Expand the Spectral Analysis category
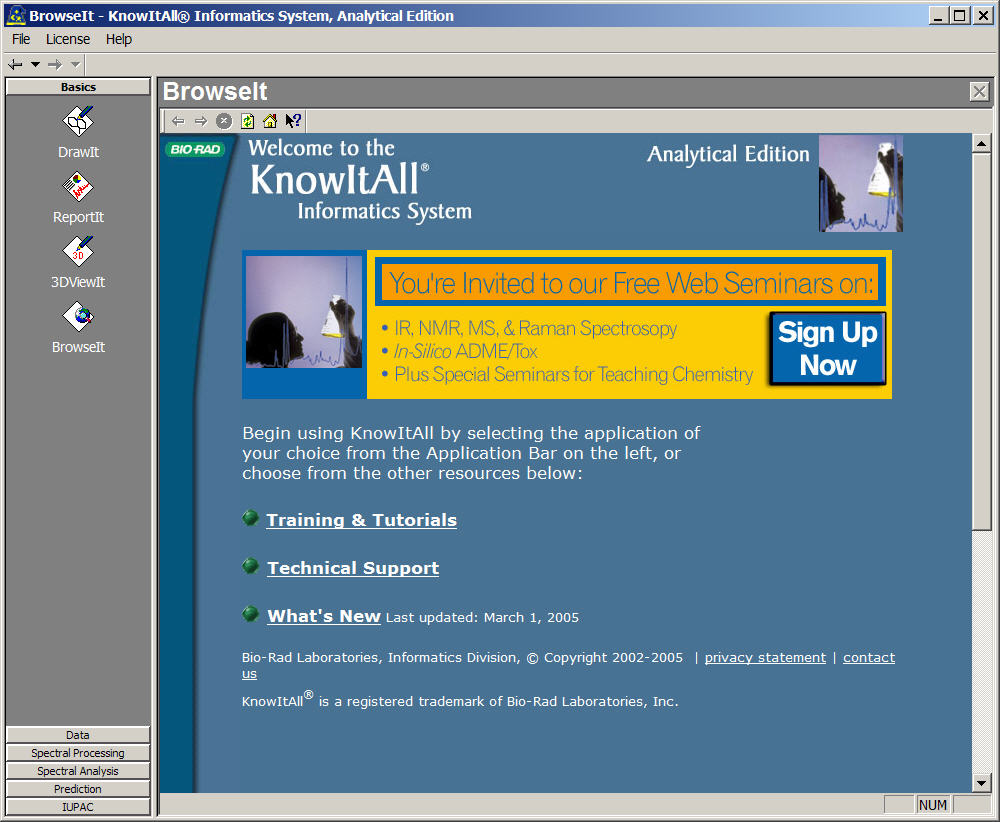The height and width of the screenshot is (822, 1000). click(78, 770)
